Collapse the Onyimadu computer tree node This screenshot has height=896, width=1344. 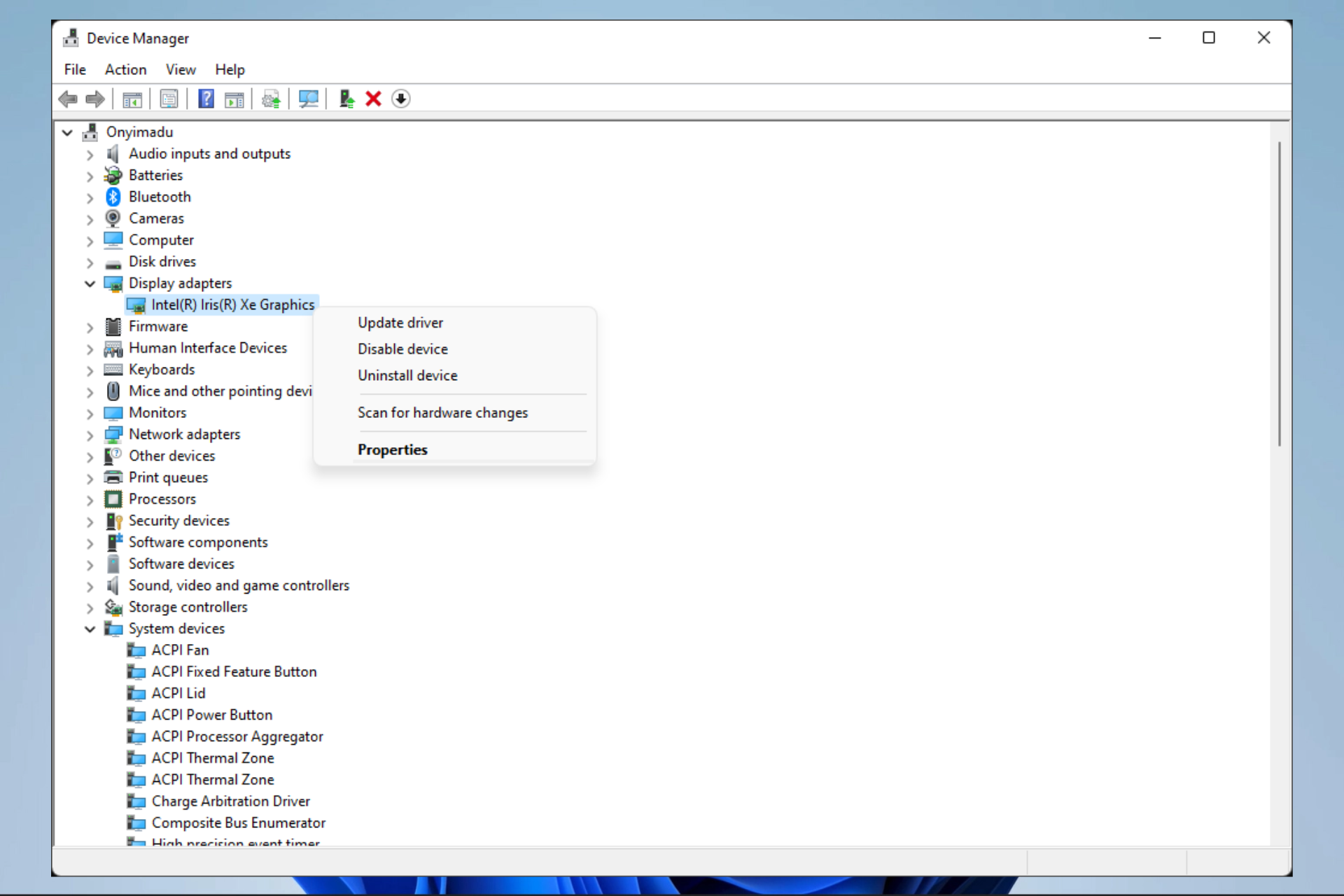click(66, 131)
